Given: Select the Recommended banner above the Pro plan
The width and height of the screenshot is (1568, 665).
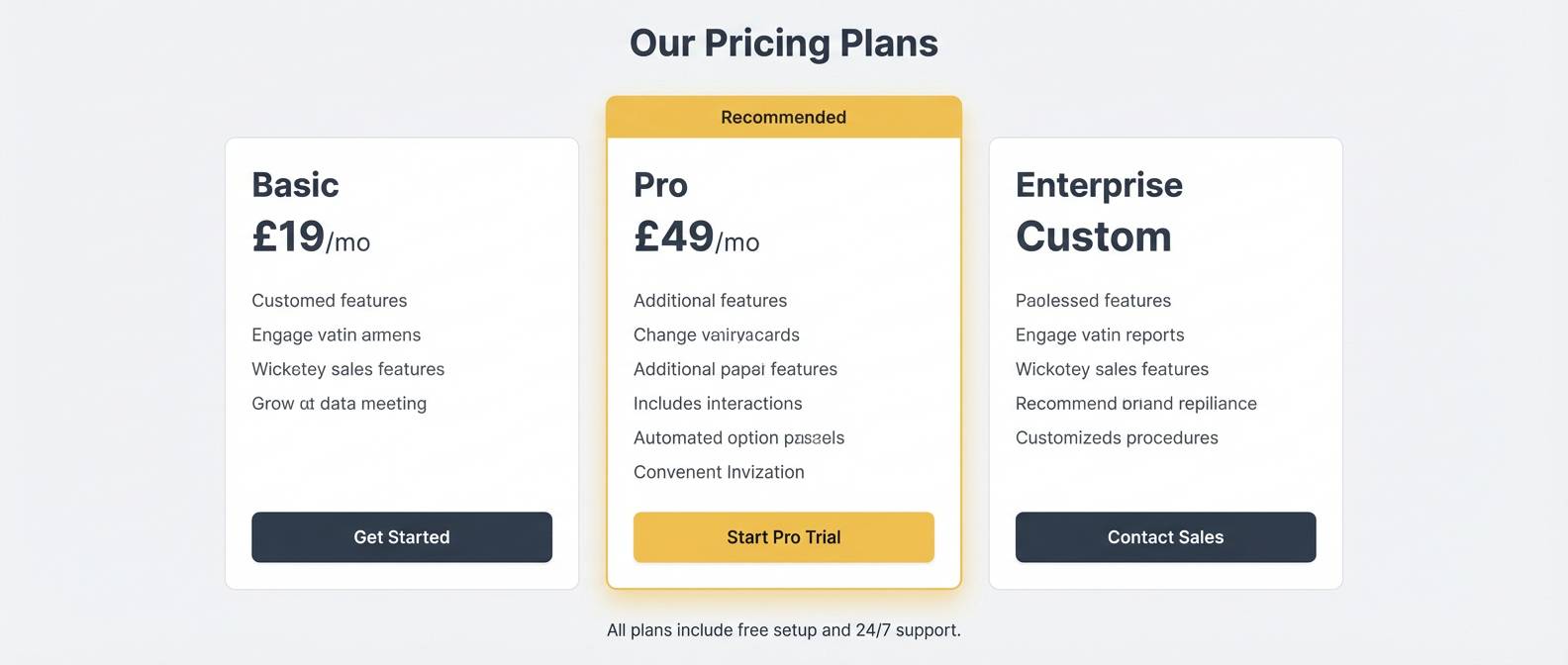Looking at the screenshot, I should (783, 117).
